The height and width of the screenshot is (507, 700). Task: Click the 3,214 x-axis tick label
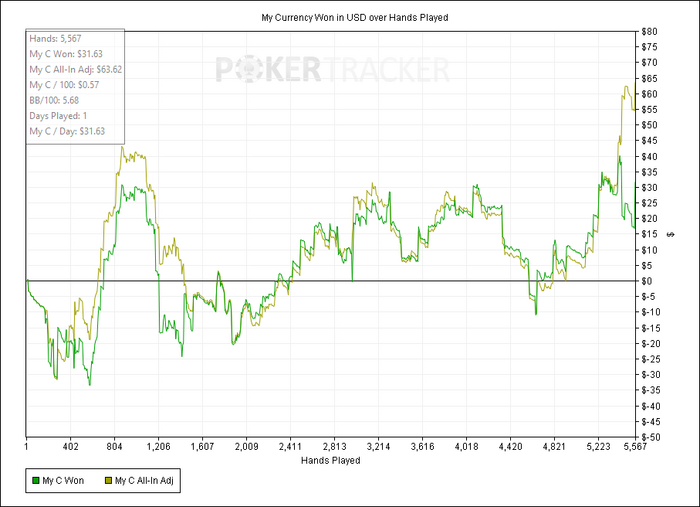(379, 446)
